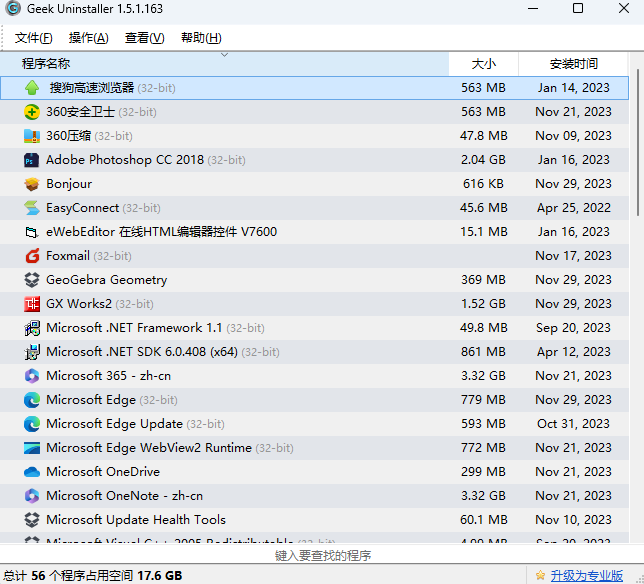Click the Nov 09, 2023 360压缩 date
This screenshot has width=644, height=584.
pyautogui.click(x=574, y=136)
